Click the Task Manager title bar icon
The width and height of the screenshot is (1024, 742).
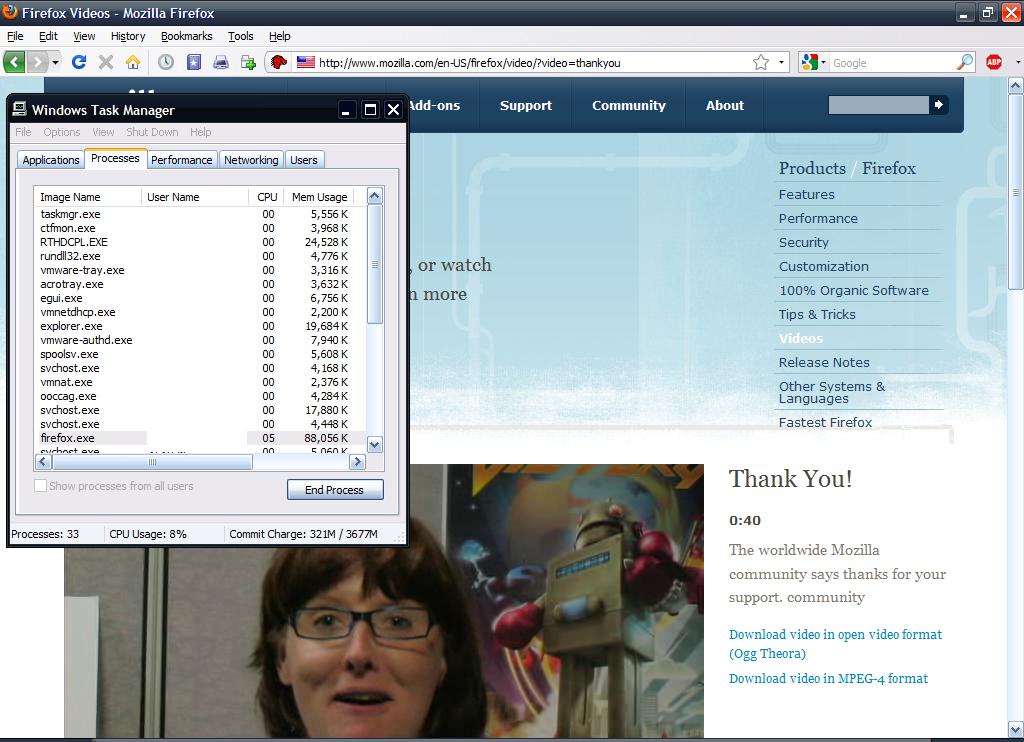coord(20,109)
